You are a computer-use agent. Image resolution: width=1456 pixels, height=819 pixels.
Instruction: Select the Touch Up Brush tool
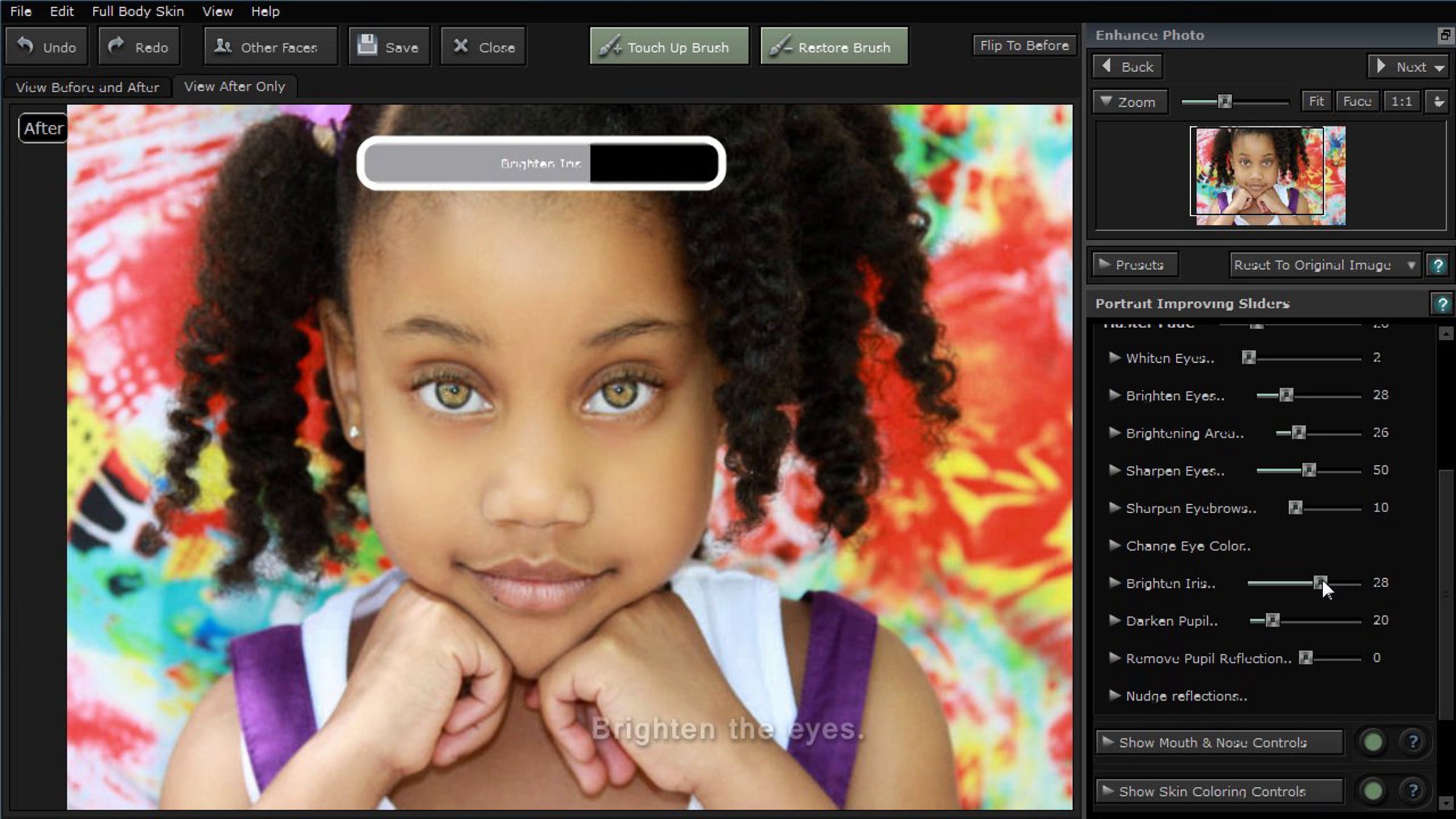[669, 47]
